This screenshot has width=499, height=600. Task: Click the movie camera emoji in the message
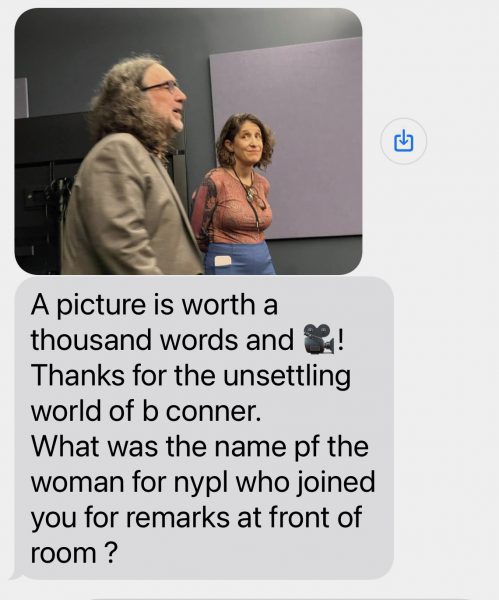click(x=318, y=339)
